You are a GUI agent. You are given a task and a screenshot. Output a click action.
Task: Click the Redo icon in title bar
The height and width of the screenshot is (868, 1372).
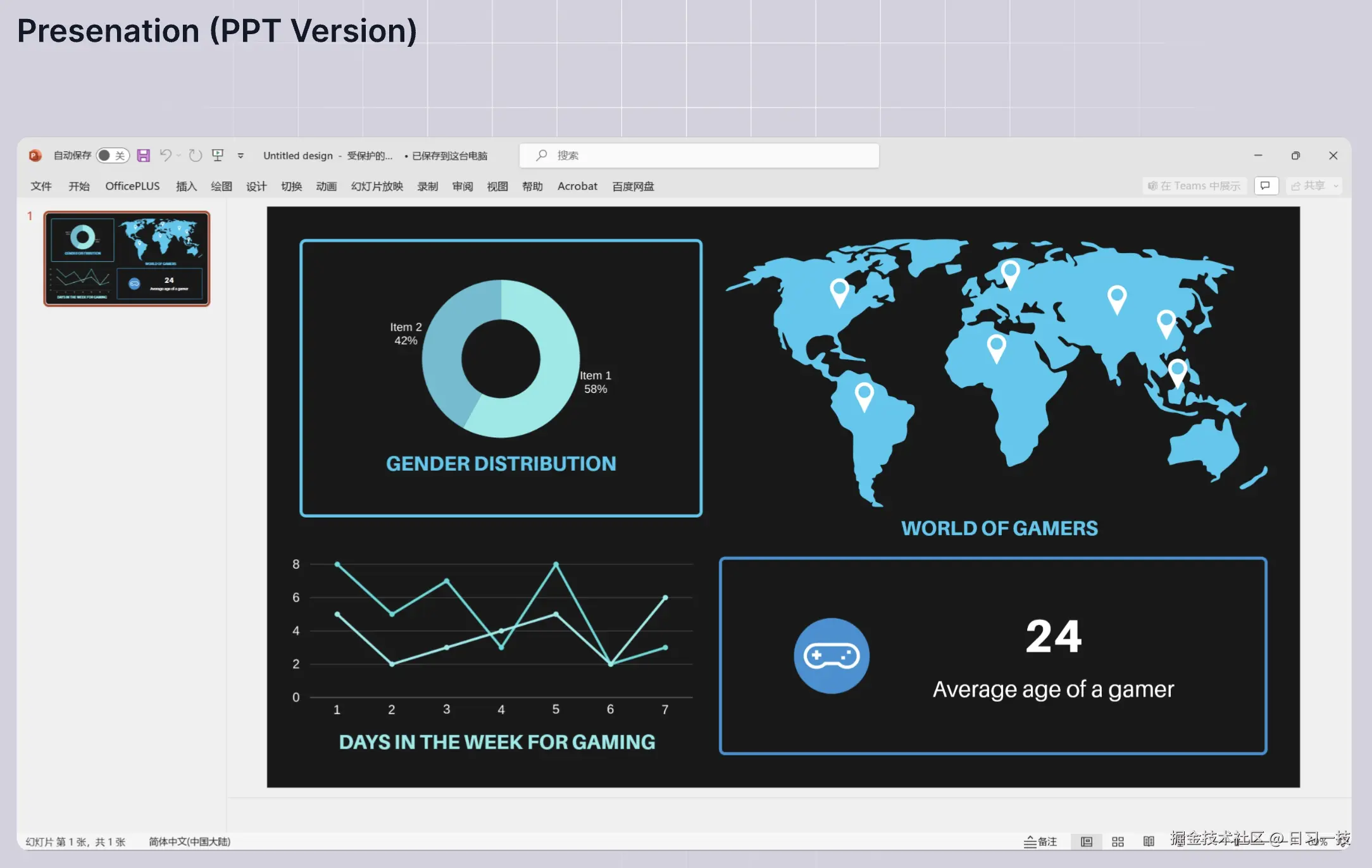pos(196,156)
